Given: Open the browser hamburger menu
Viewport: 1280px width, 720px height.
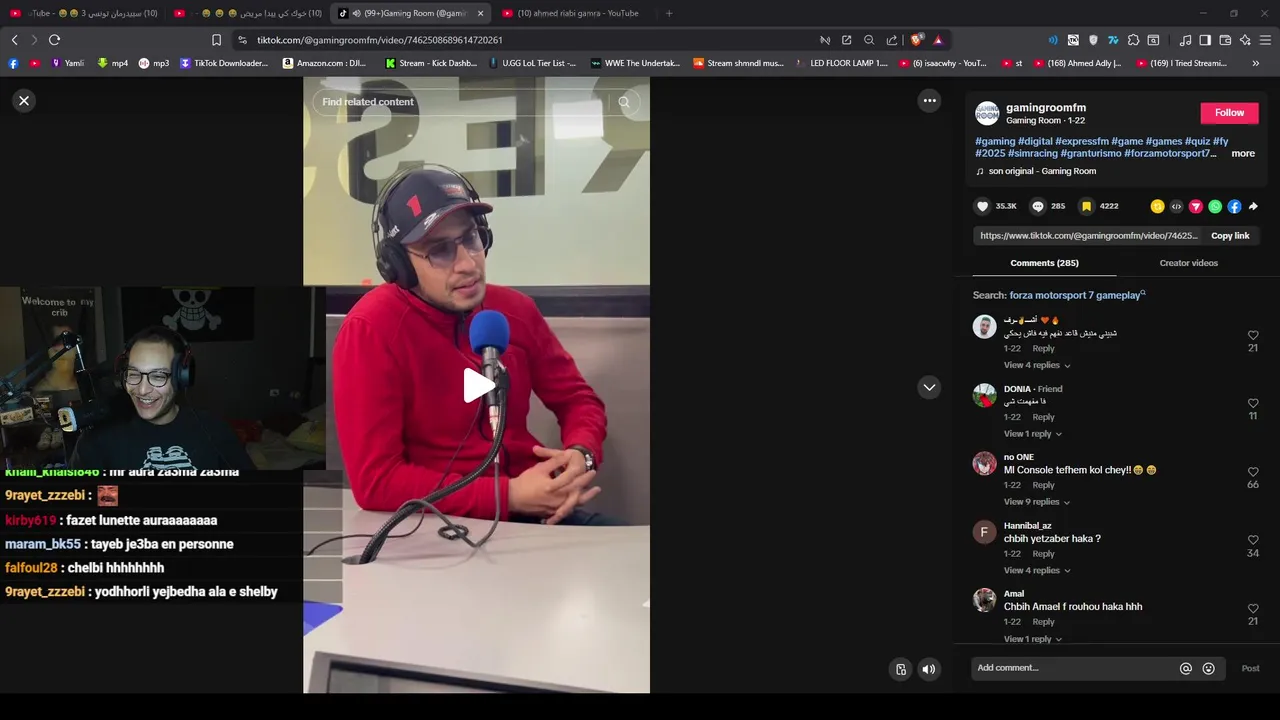Looking at the screenshot, I should click(x=1265, y=40).
